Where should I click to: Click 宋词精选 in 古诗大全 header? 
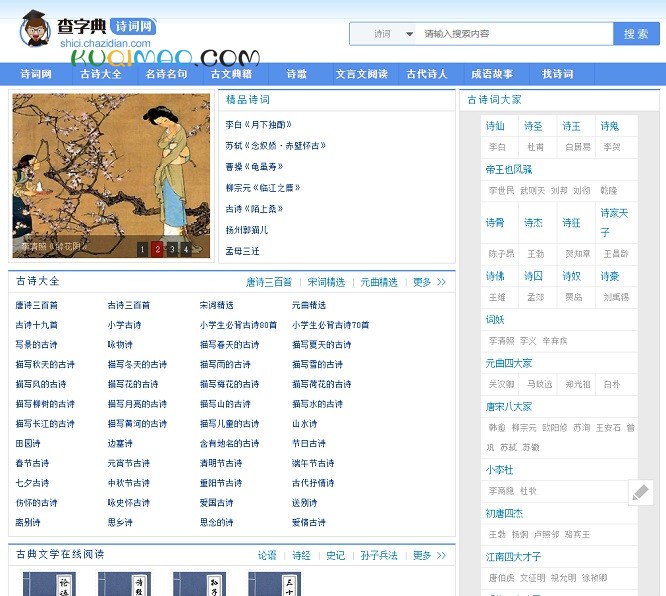pos(326,282)
